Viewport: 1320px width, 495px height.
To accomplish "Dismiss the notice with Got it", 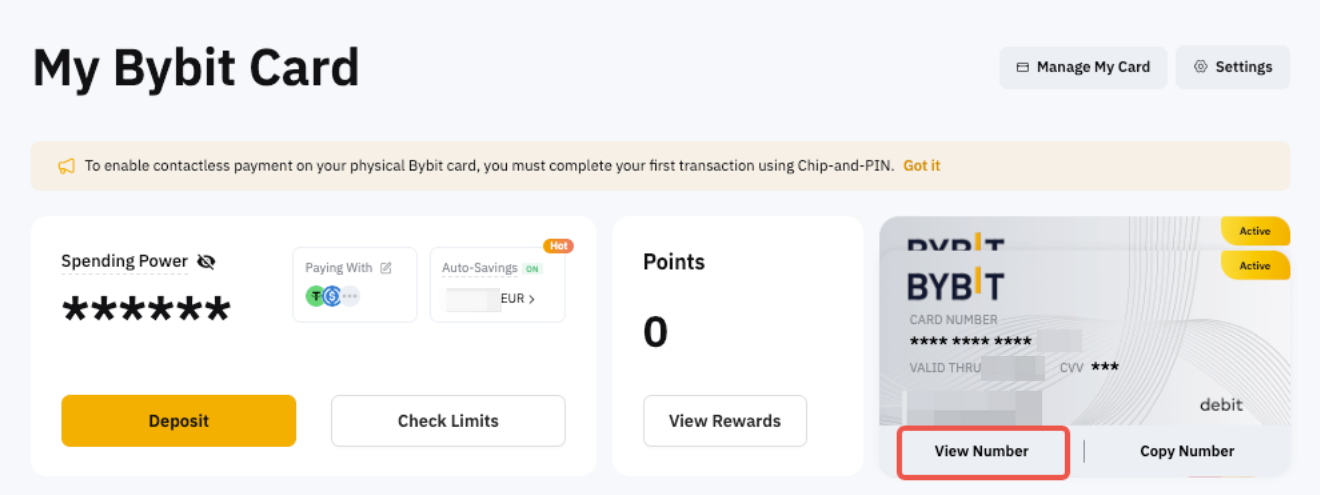I will [921, 166].
